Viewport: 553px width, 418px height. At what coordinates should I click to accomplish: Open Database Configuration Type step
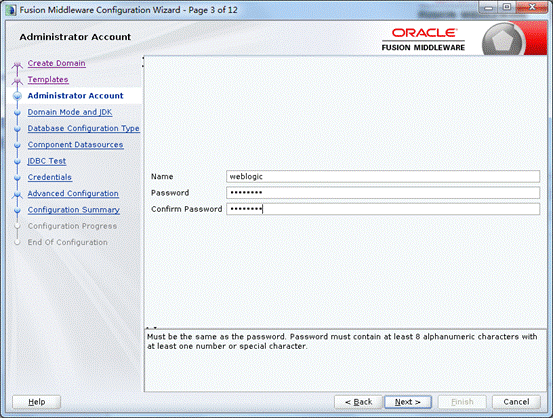coord(84,128)
